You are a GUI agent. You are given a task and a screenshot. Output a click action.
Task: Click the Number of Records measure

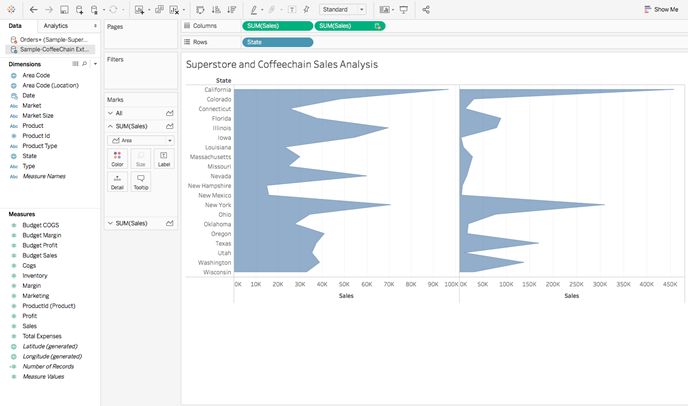pos(48,366)
